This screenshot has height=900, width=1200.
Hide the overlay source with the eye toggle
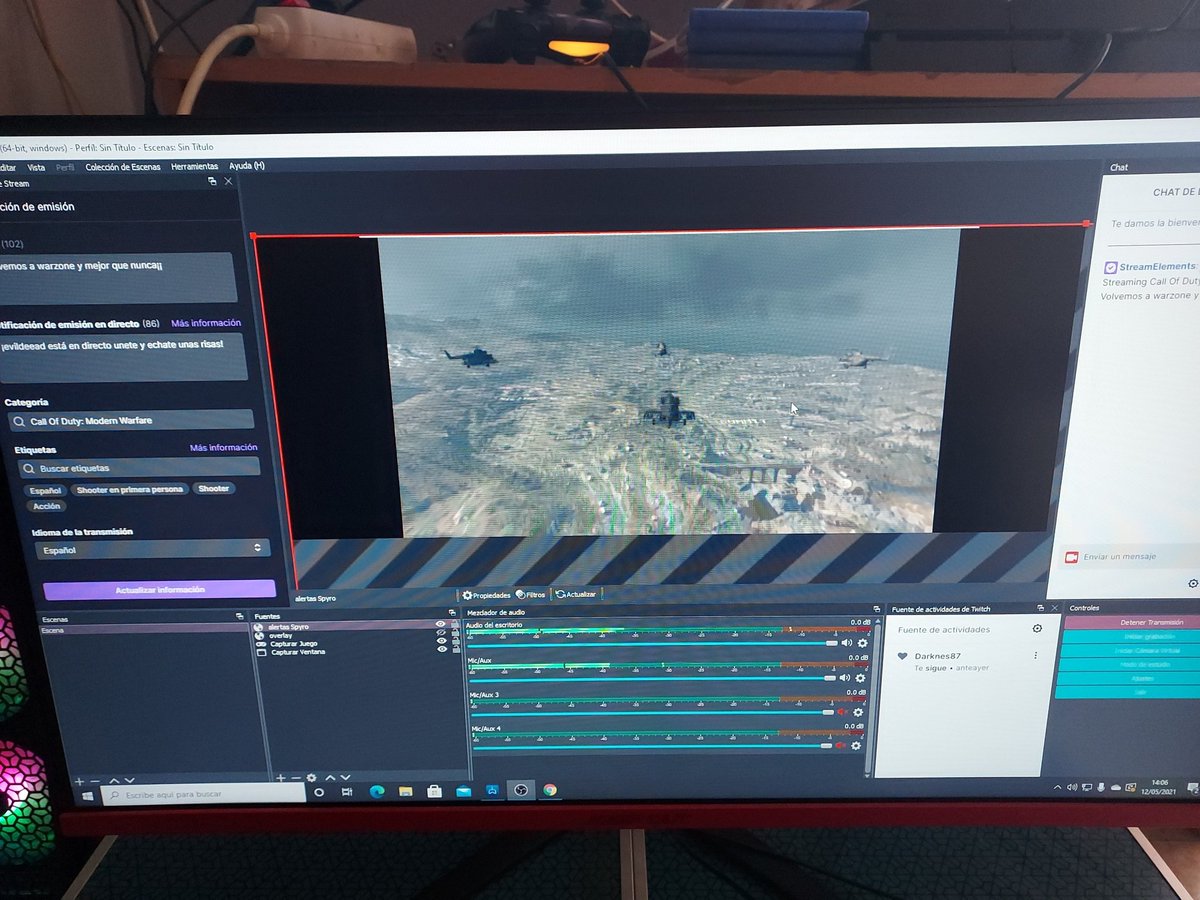point(440,632)
